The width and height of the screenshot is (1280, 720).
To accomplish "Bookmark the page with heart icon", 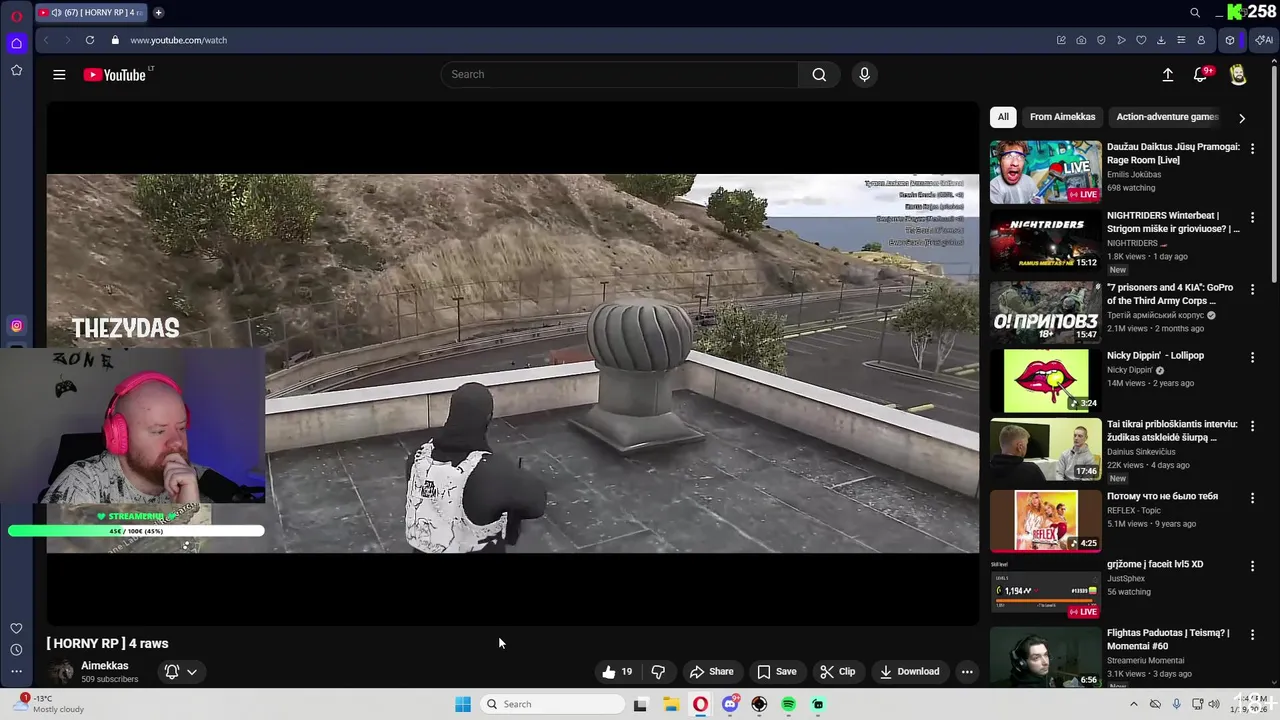I will coord(1141,40).
